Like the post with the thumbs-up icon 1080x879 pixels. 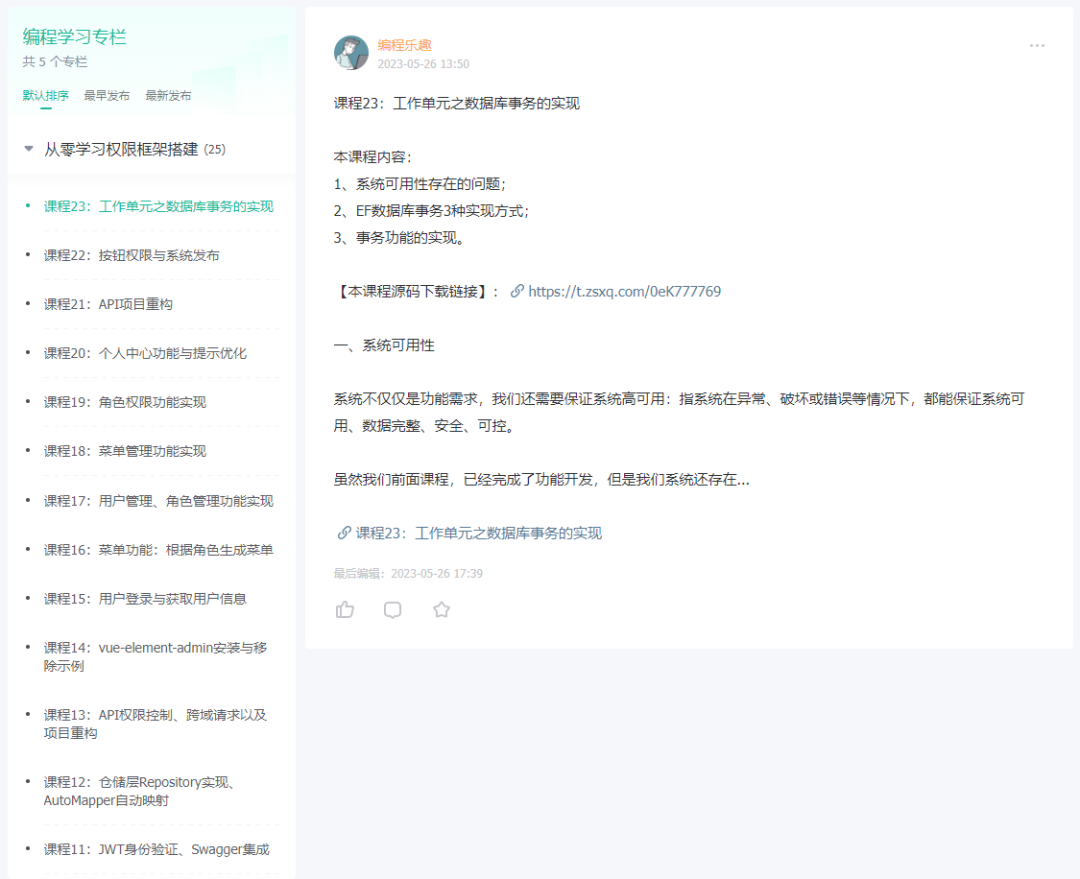[x=345, y=609]
